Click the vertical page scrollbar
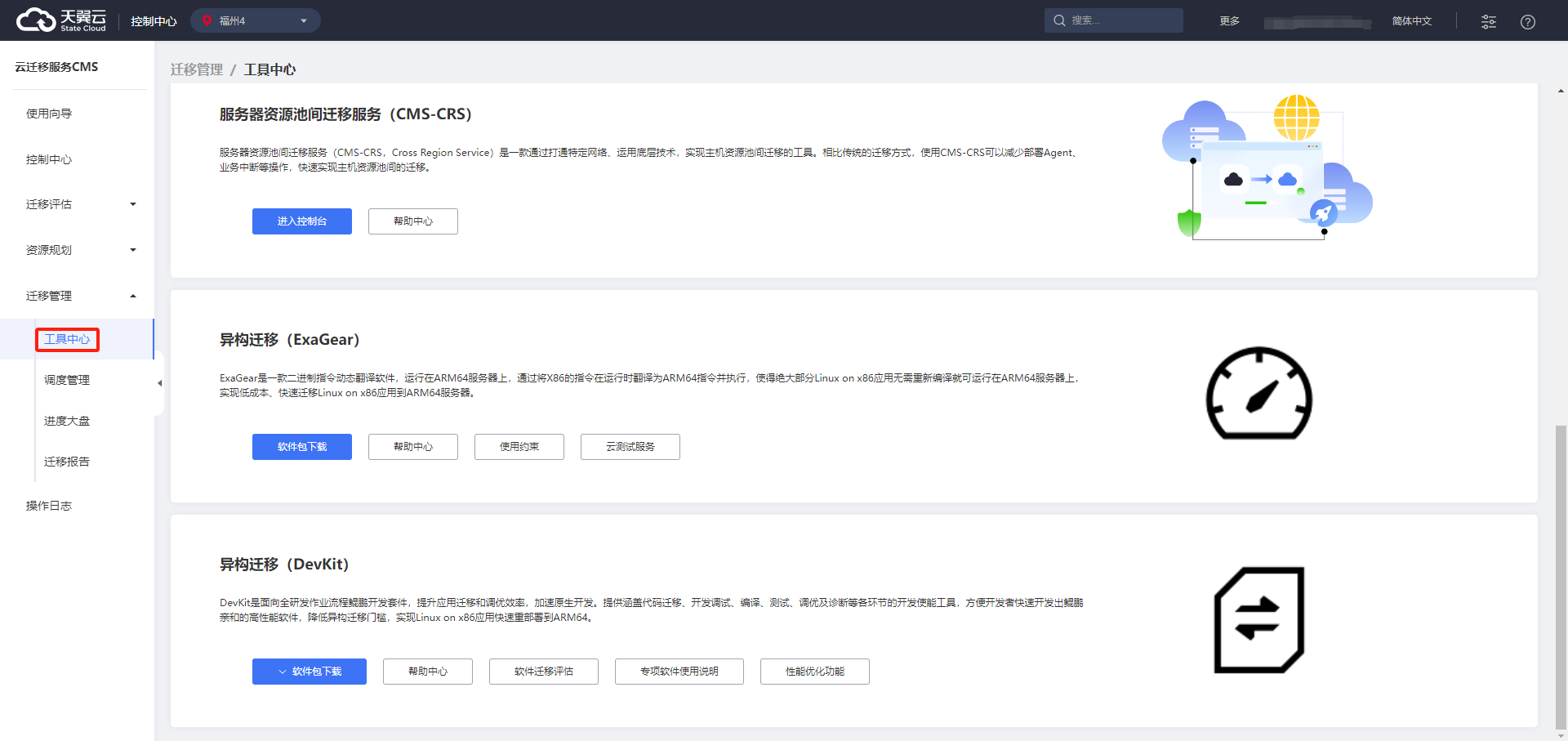Viewport: 1568px width, 741px height. [x=1561, y=572]
